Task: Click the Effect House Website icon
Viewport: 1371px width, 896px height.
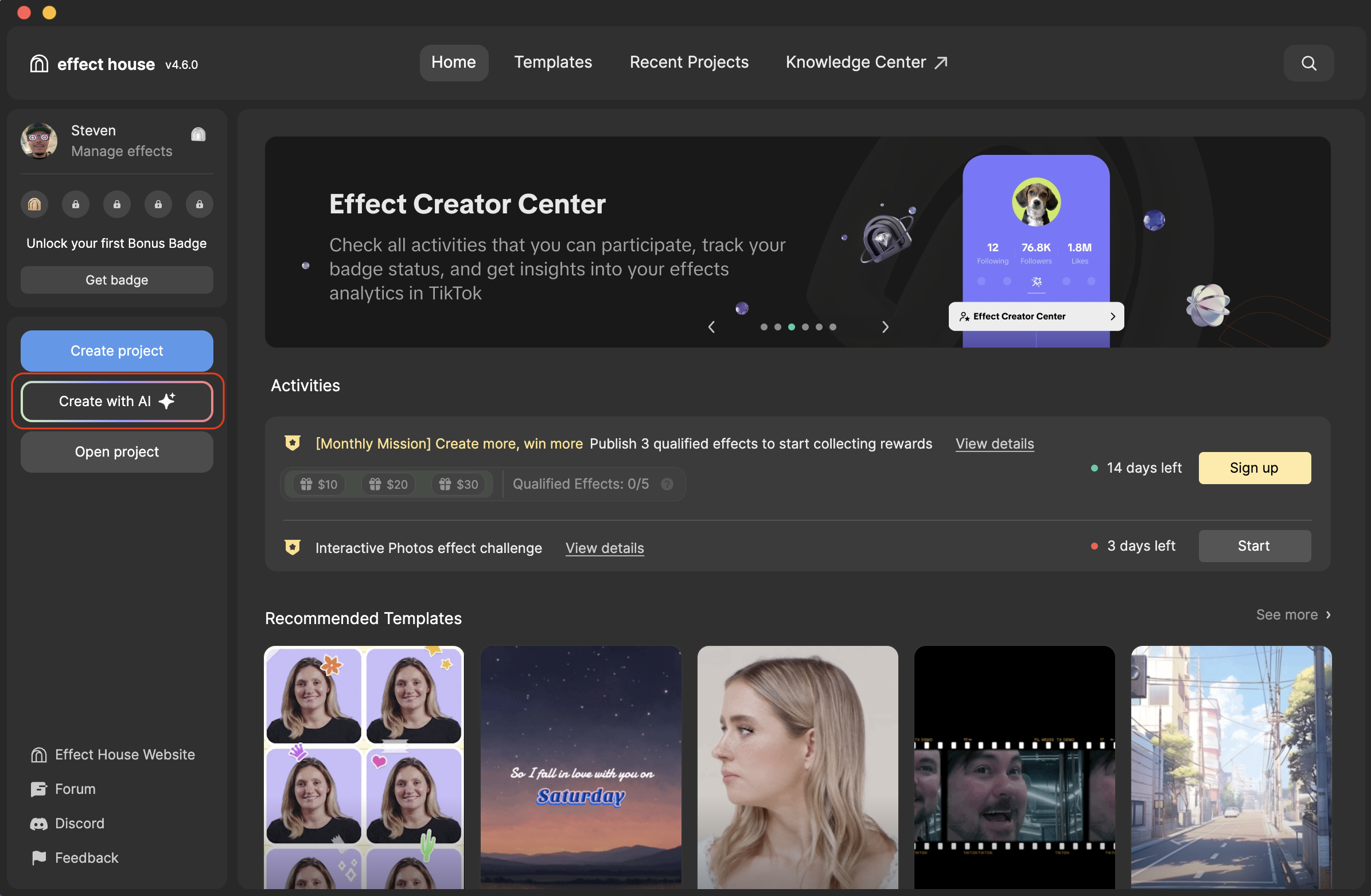Action: pyautogui.click(x=38, y=754)
